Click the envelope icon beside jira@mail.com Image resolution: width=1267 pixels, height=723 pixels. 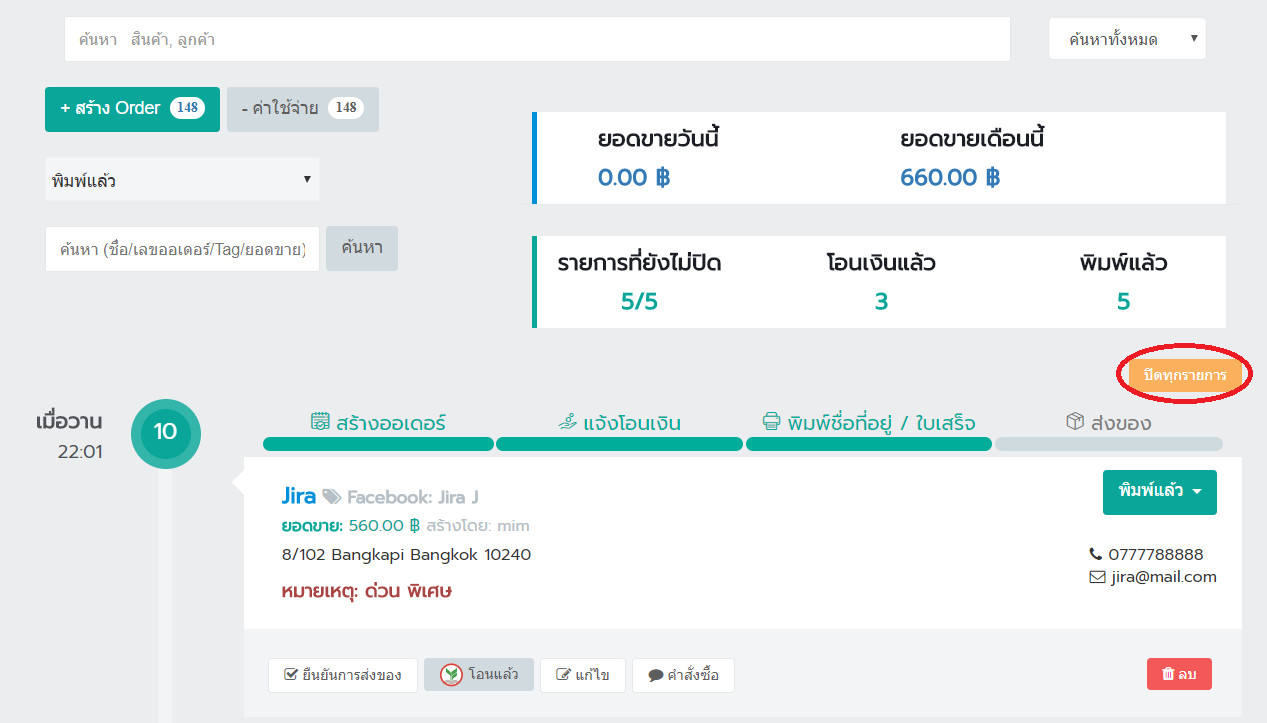coord(1095,577)
